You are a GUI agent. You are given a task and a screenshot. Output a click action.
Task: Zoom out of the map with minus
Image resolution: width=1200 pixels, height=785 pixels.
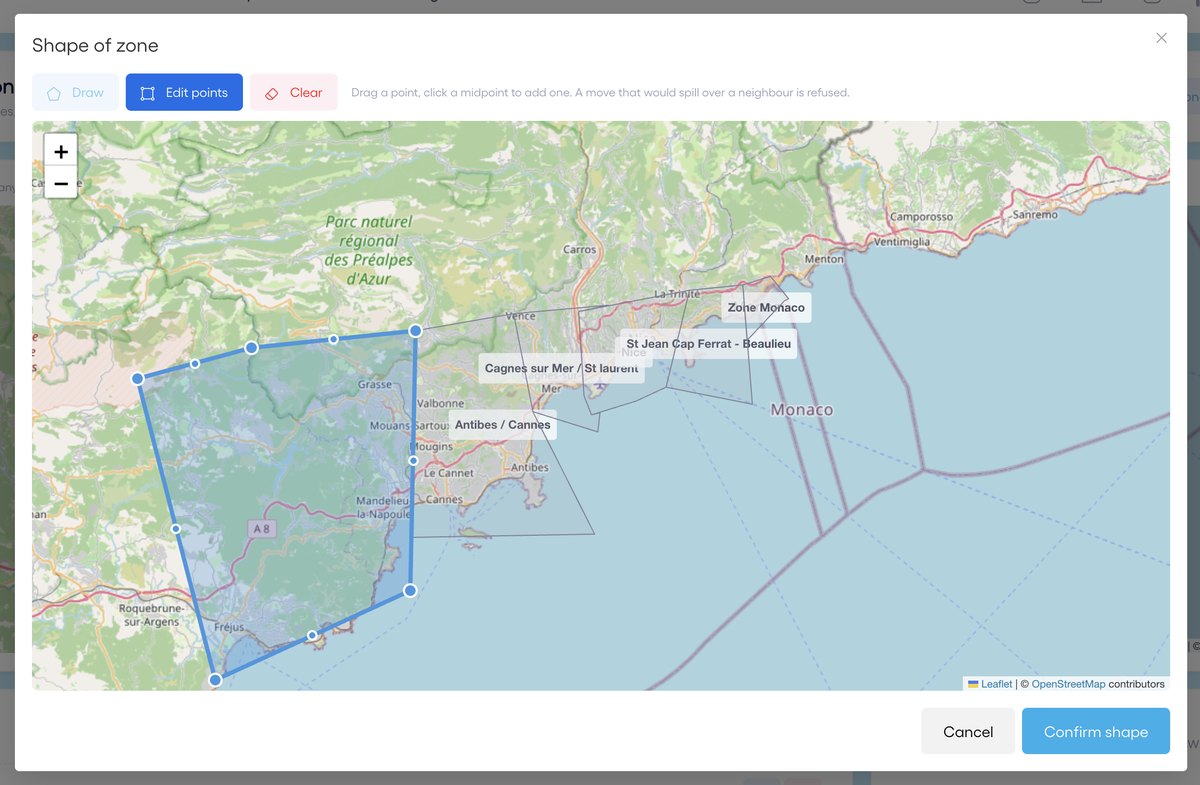(x=61, y=183)
